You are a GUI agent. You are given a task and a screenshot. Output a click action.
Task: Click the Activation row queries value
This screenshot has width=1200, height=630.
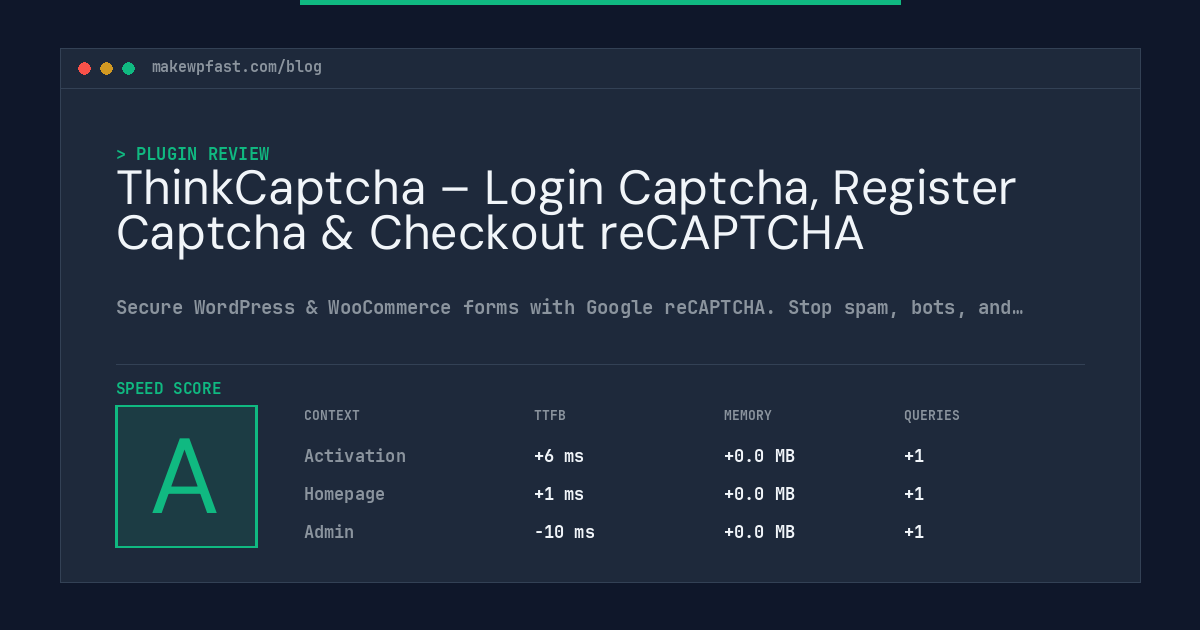tap(914, 456)
